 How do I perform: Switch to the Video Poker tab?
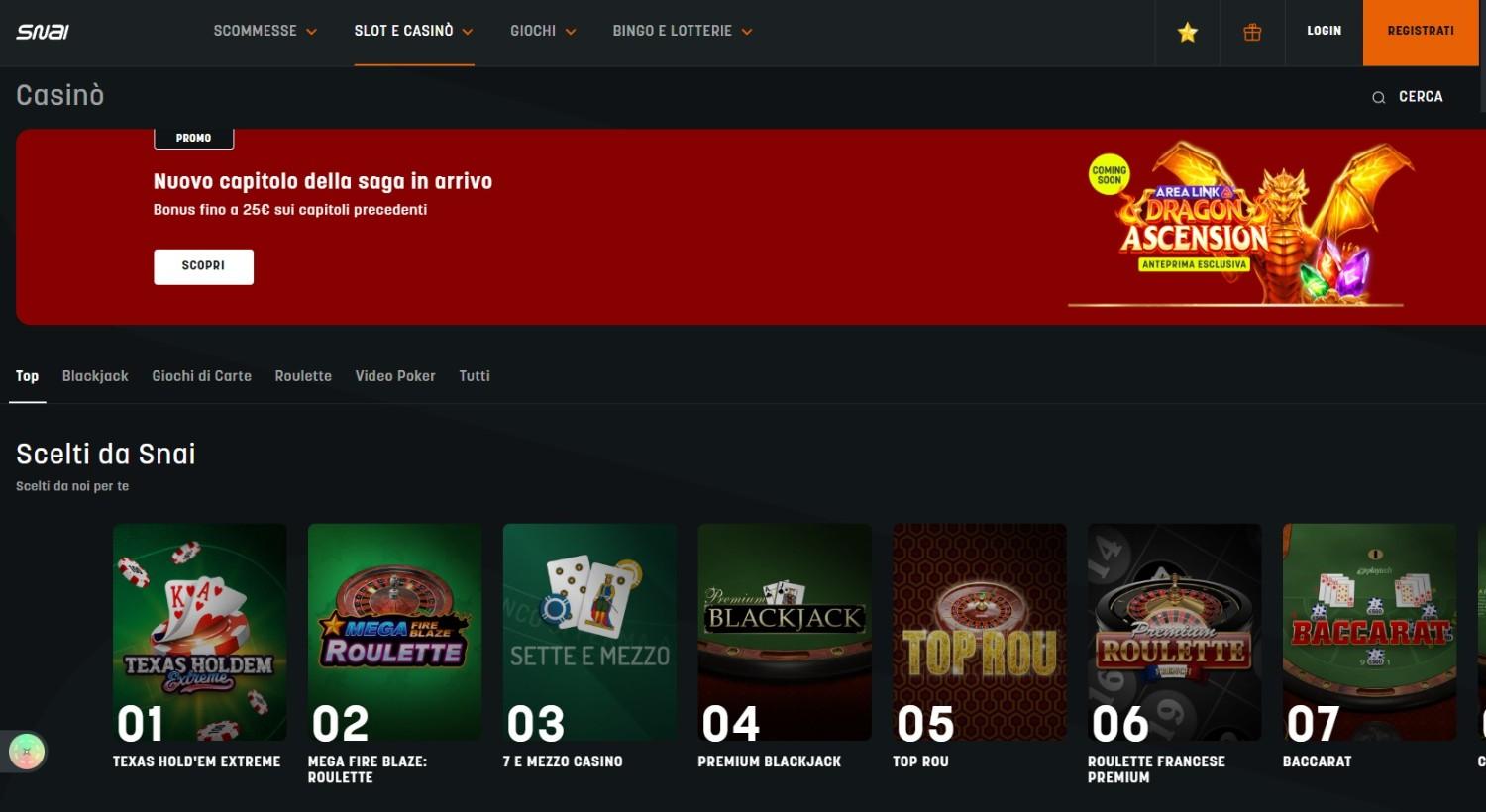point(395,376)
